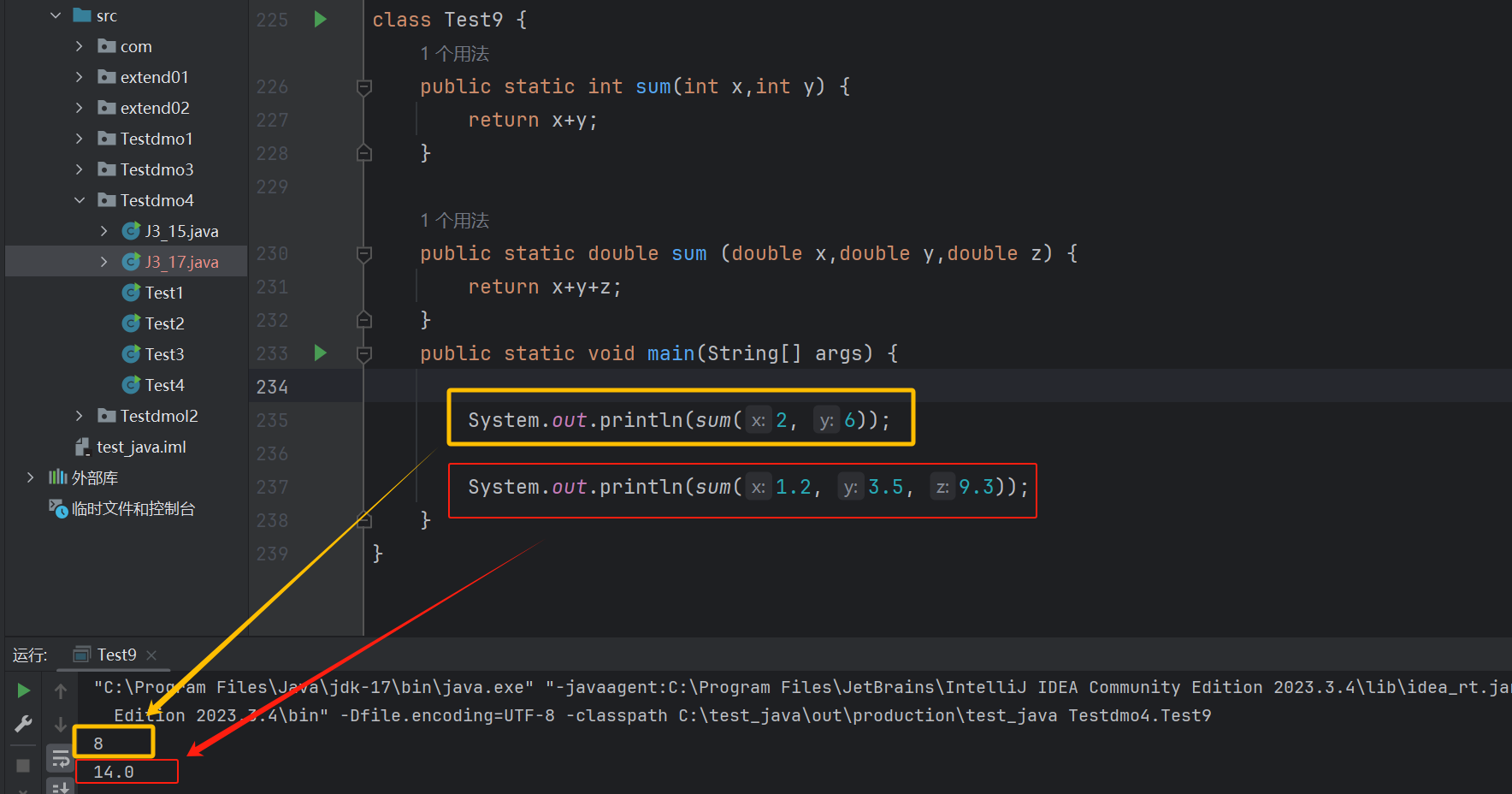
Task: Stop the running process
Action: [24, 765]
